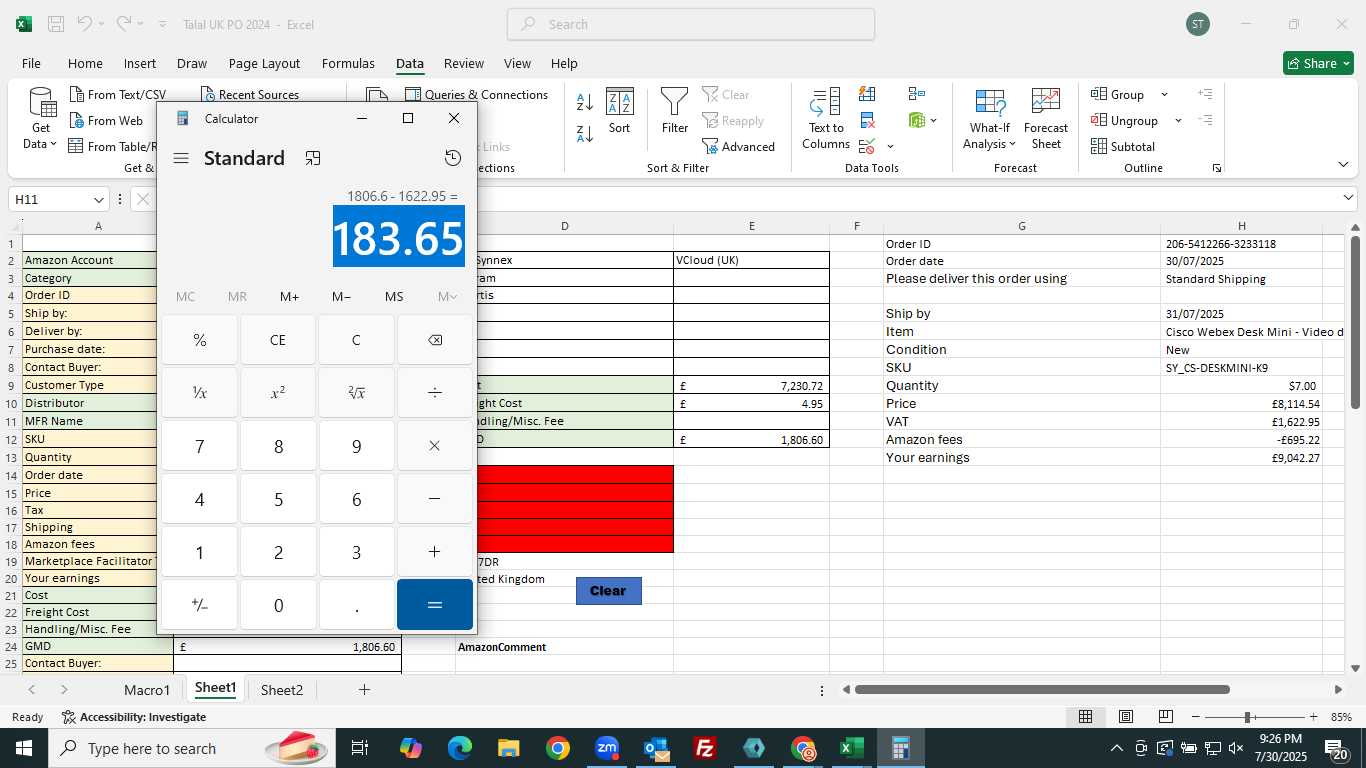This screenshot has width=1366, height=768.
Task: Select the Macro1 sheet tab
Action: [x=147, y=690]
